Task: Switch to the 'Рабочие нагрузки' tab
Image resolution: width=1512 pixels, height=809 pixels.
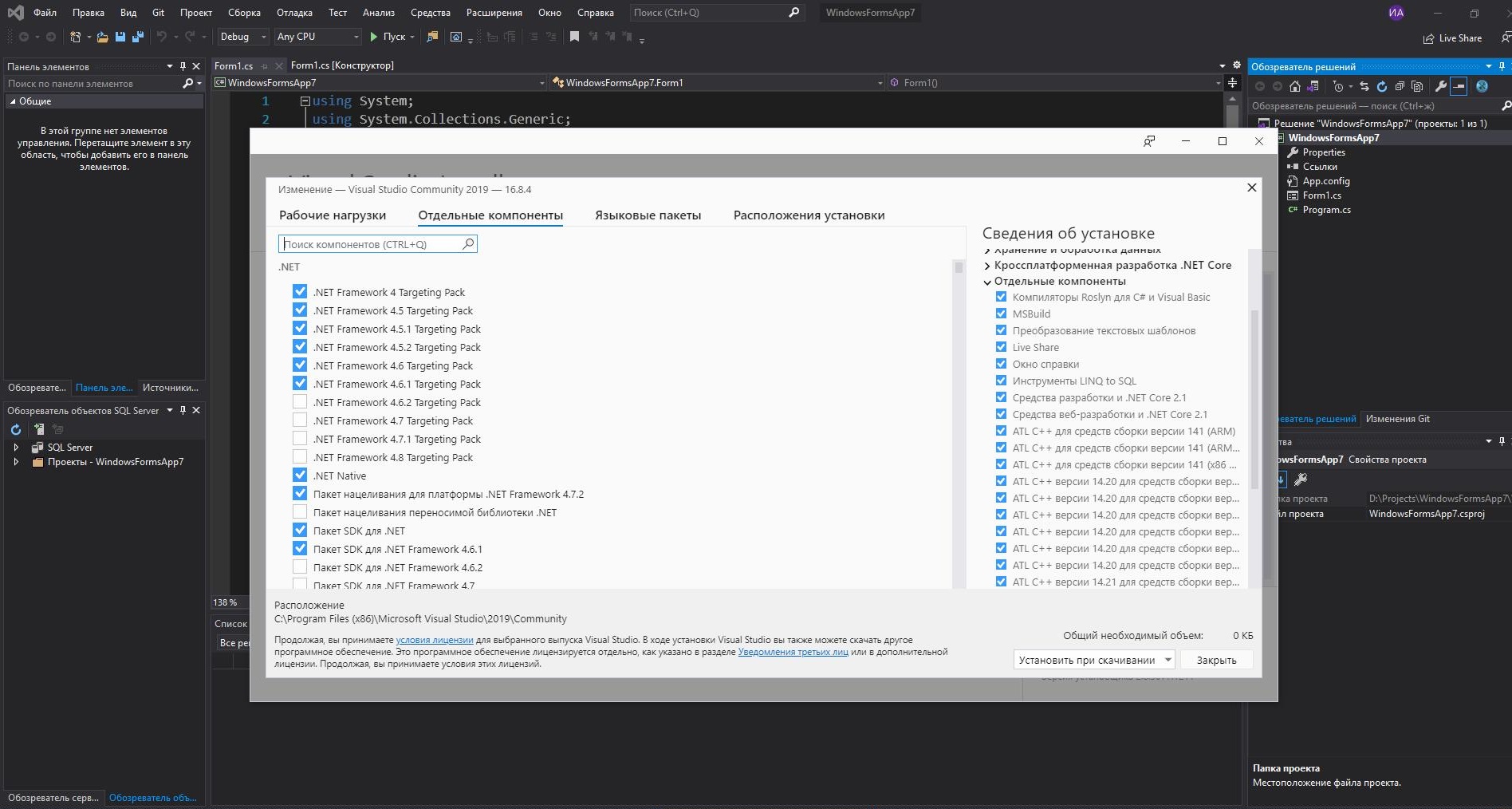Action: [333, 215]
